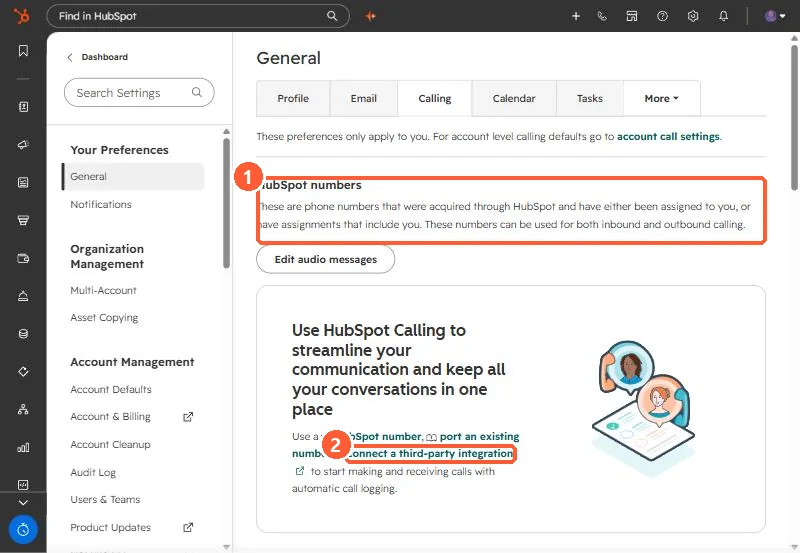The image size is (800, 553).
Task: Click the Search Settings magnifier icon
Action: click(196, 92)
